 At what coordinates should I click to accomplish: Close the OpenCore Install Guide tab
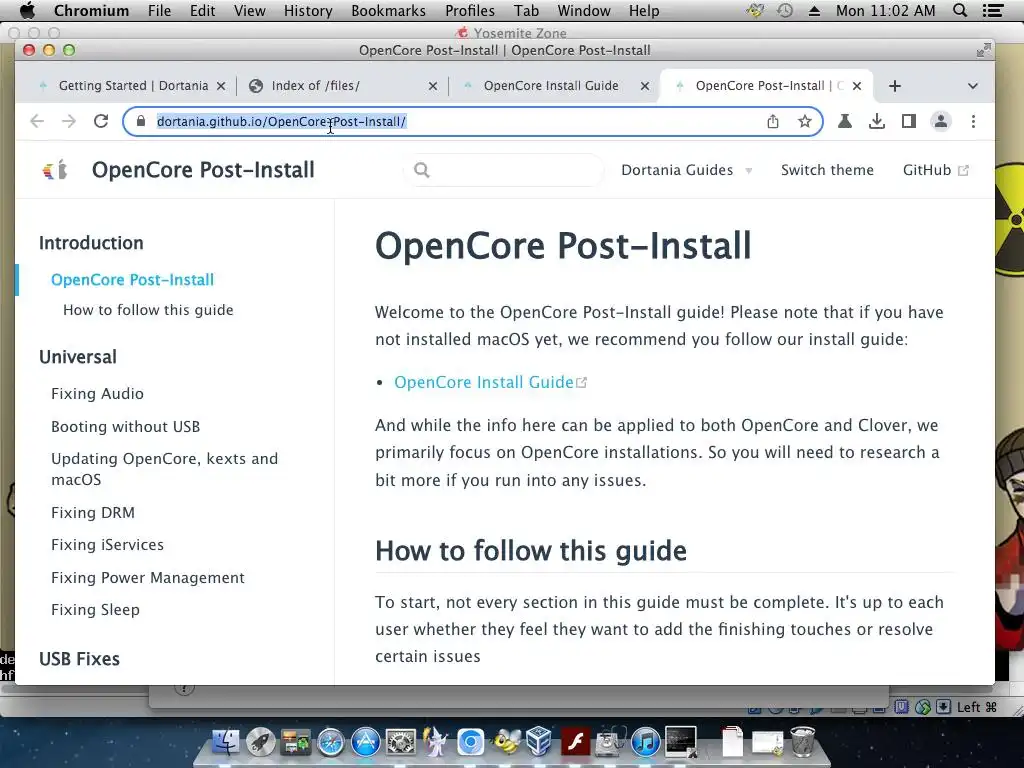tap(645, 86)
